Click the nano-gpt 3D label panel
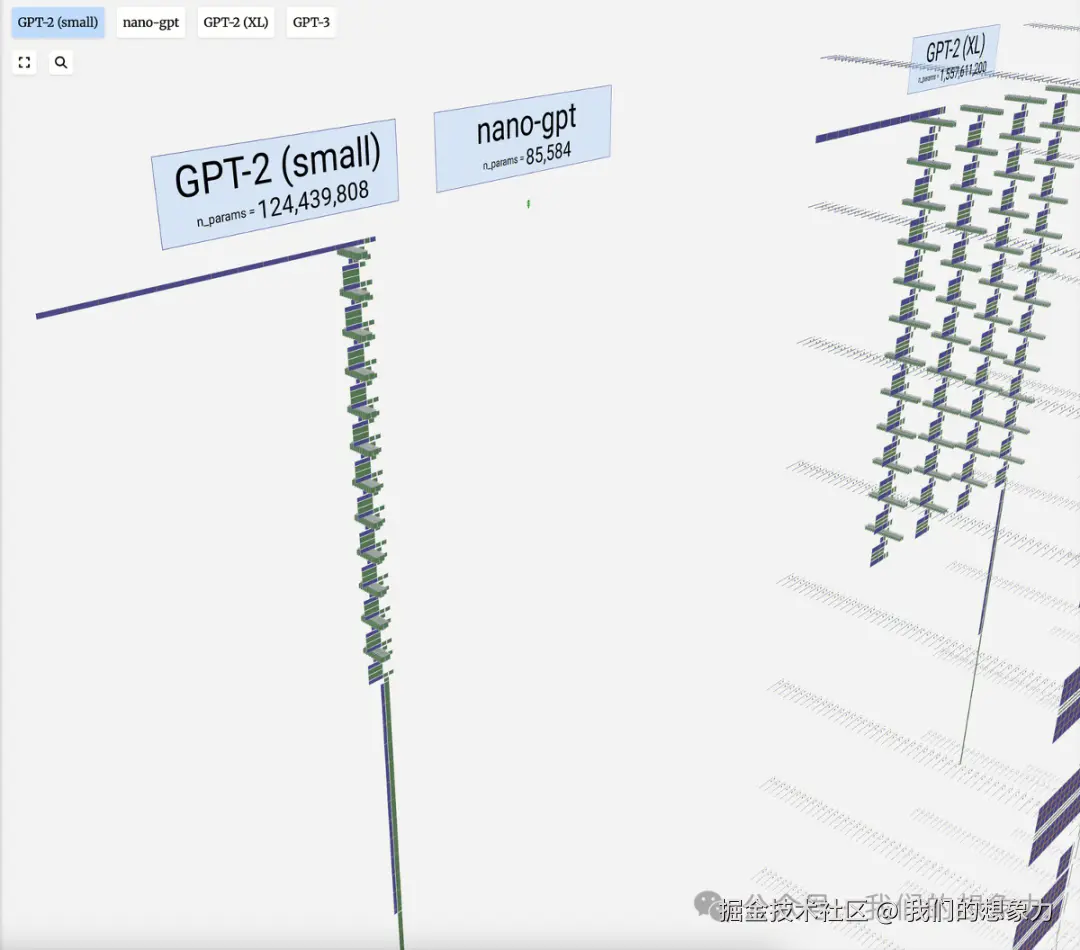 (x=523, y=138)
